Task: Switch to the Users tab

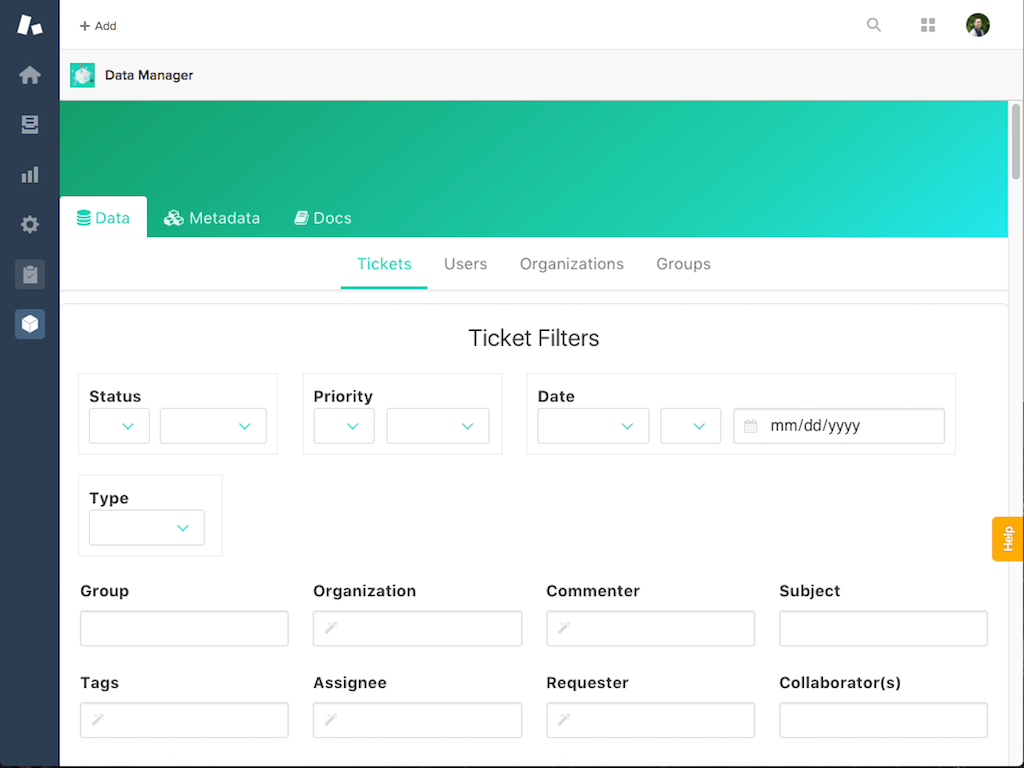Action: pyautogui.click(x=466, y=264)
